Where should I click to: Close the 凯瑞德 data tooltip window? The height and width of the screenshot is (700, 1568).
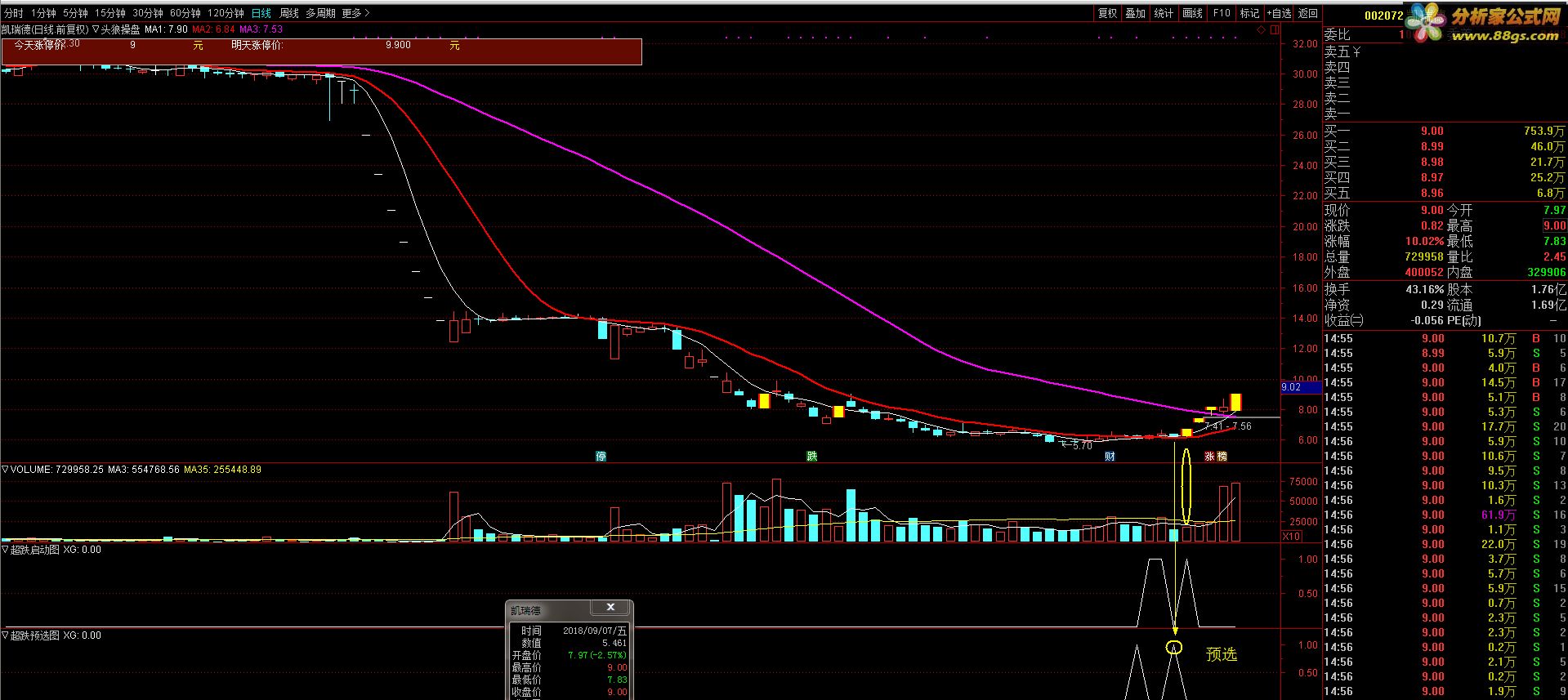tap(610, 608)
